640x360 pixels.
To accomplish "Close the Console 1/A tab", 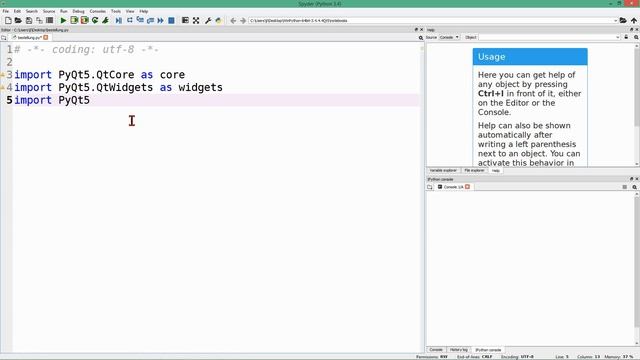I will point(467,187).
